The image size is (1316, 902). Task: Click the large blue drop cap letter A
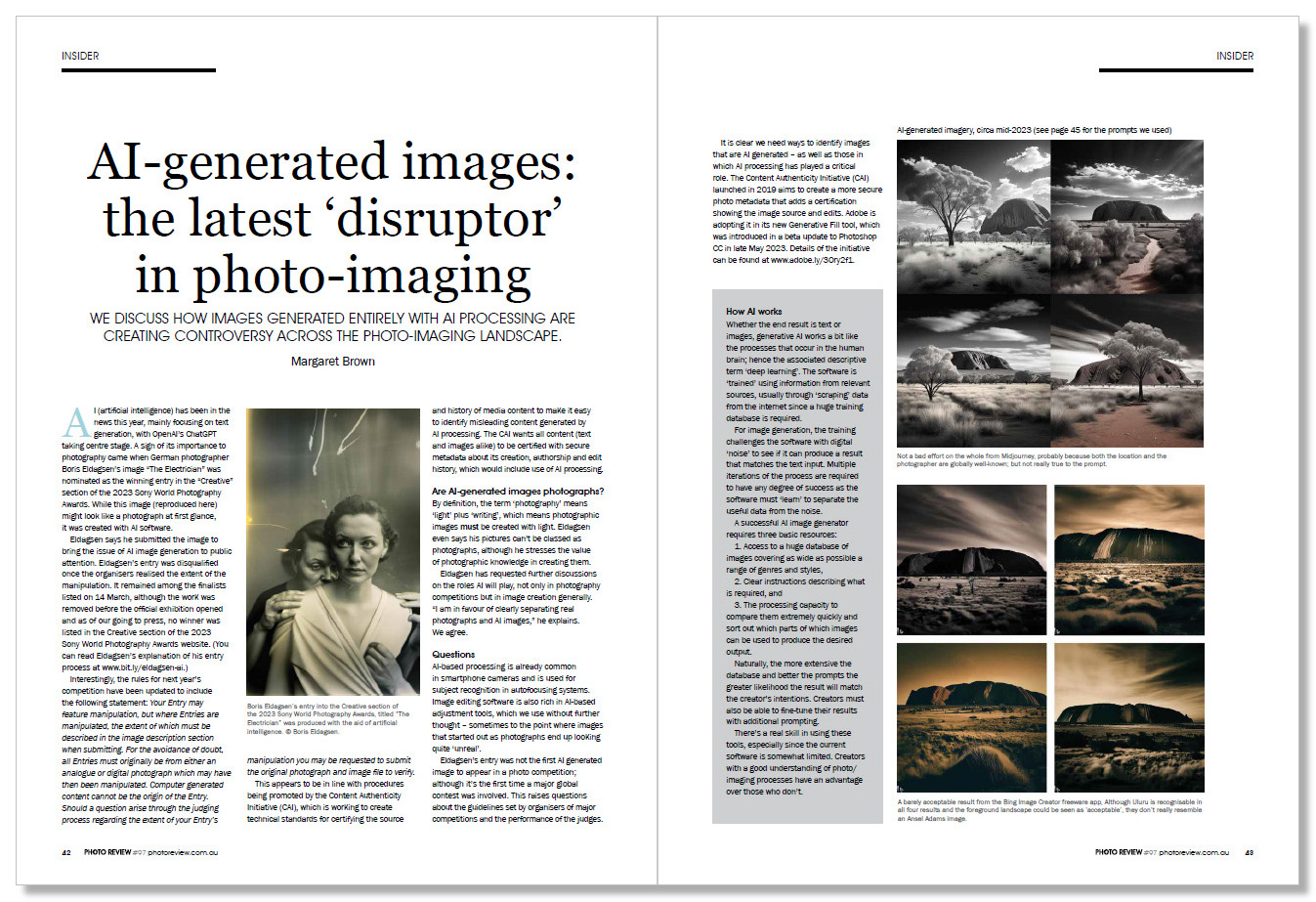[76, 423]
